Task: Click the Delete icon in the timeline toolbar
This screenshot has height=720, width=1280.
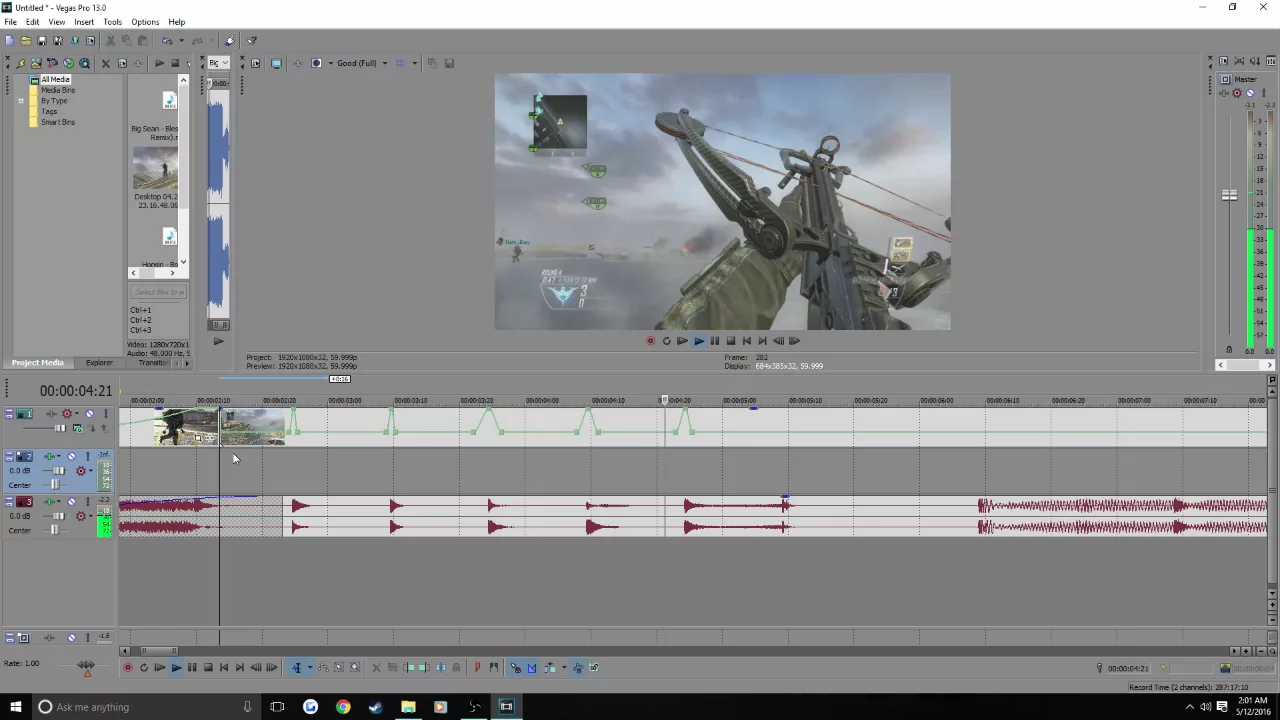Action: (x=376, y=668)
